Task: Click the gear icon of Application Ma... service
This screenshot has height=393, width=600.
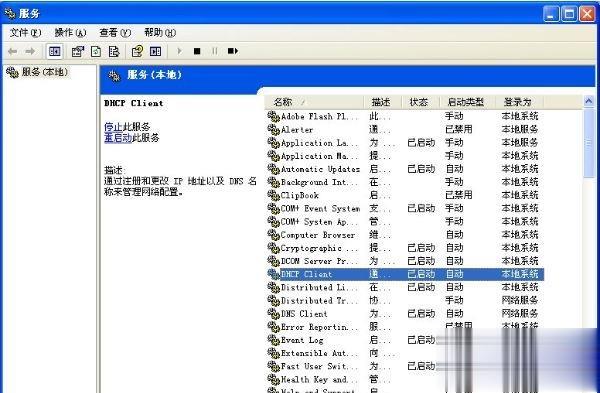Action: tap(273, 156)
